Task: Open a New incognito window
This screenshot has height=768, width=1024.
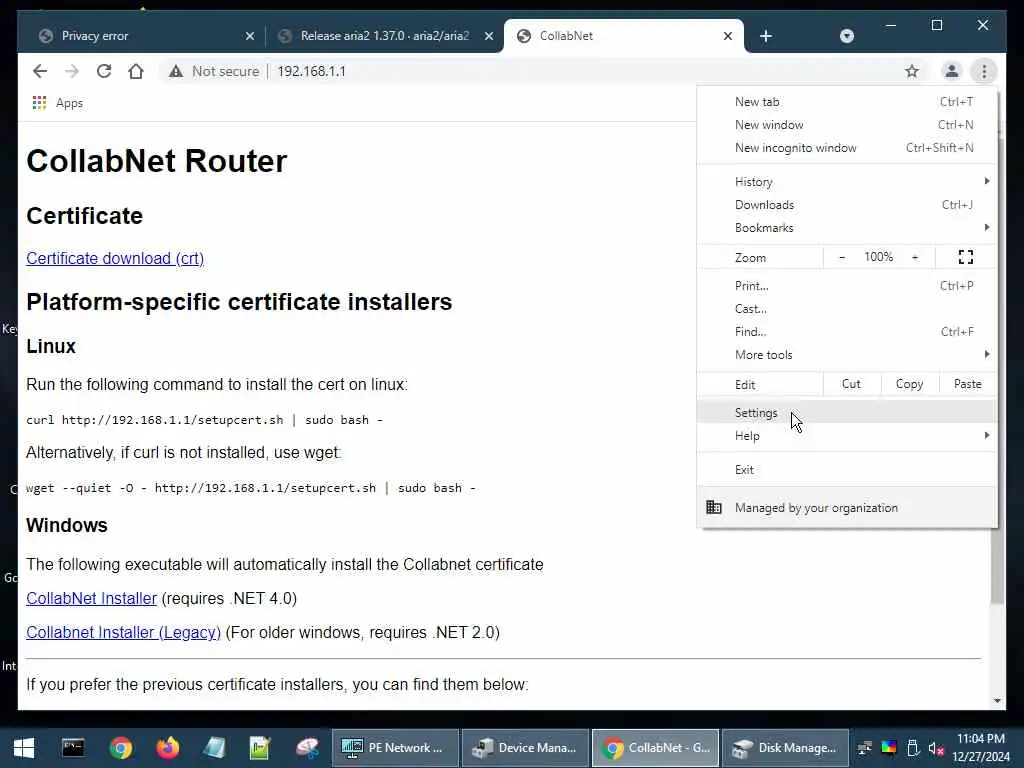Action: click(847, 148)
